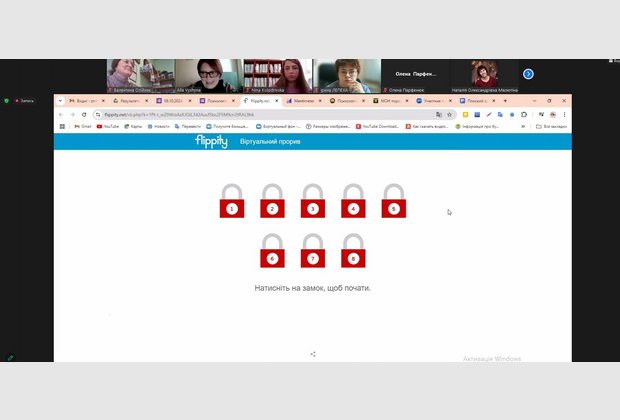
Task: Click the green annotate pencil icon
Action: (10, 358)
